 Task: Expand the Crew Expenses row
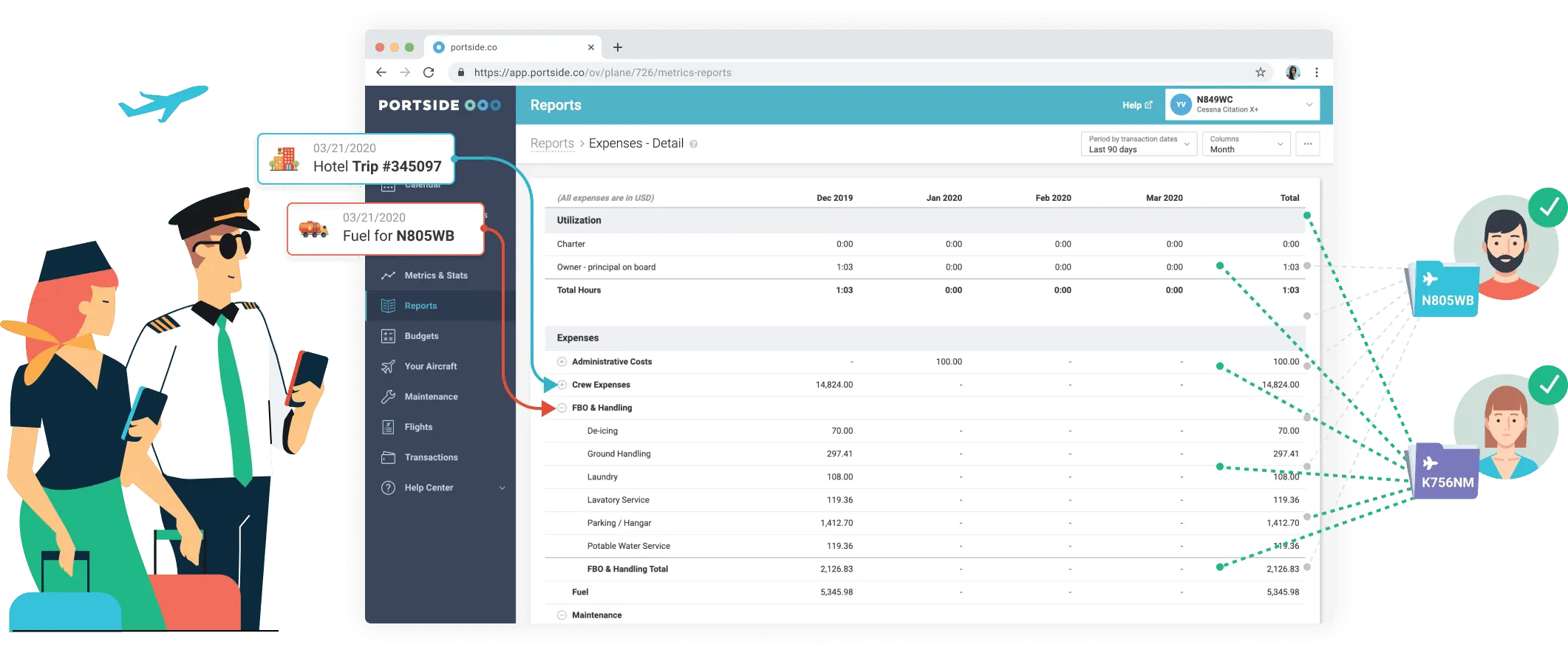562,385
